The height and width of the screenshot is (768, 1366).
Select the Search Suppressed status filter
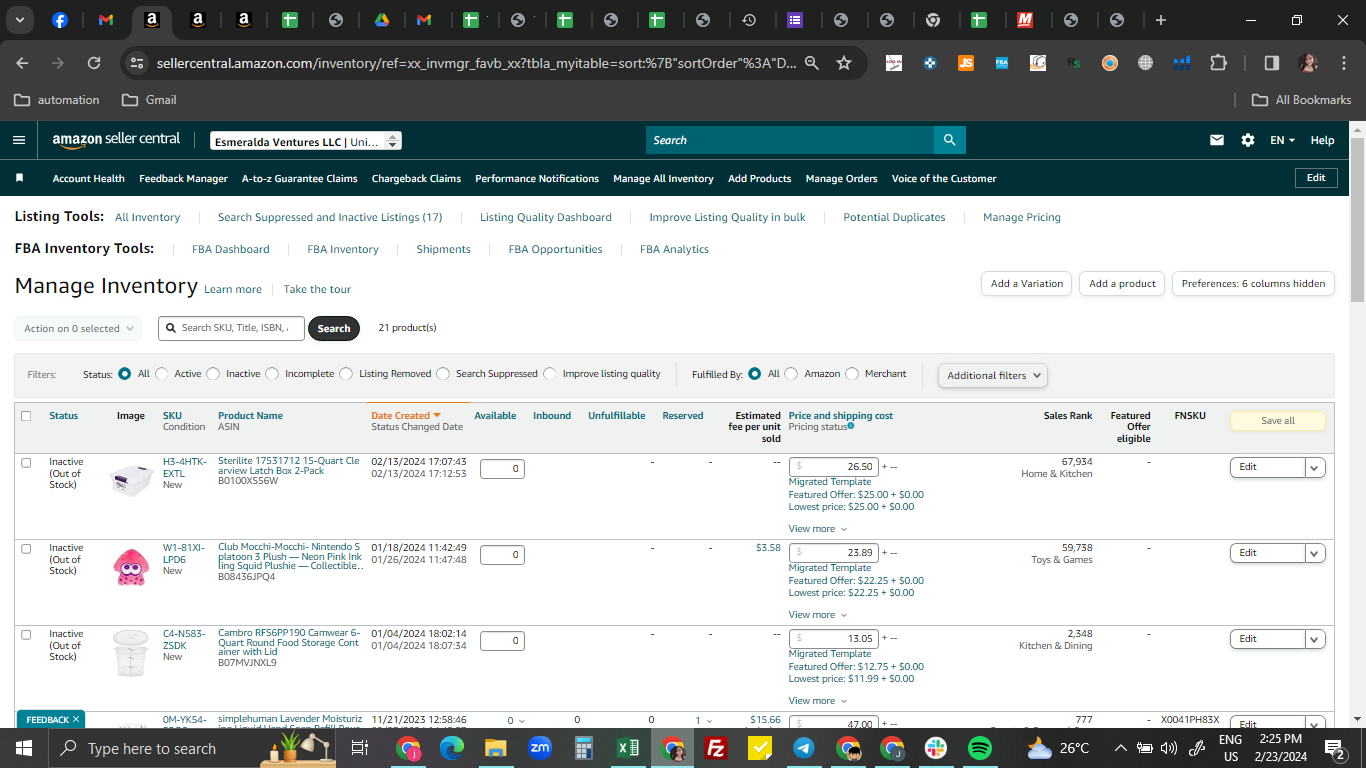443,374
